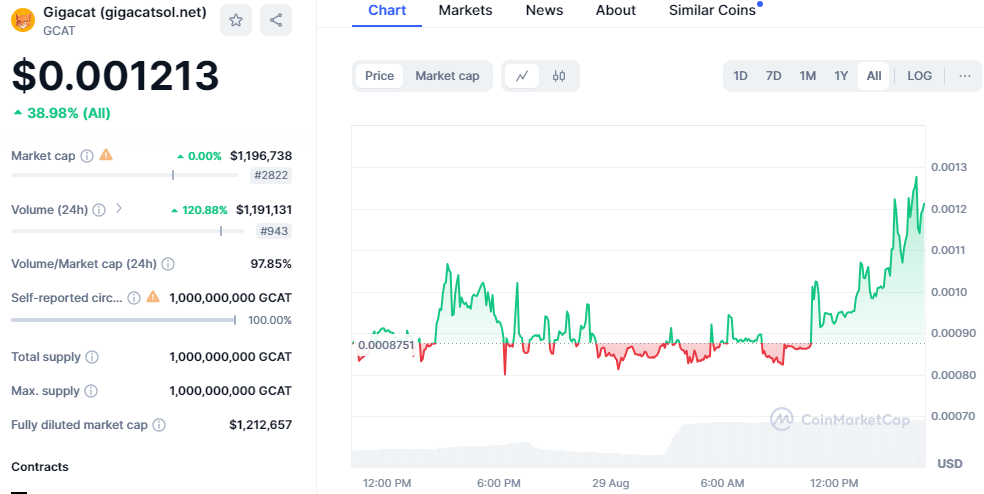984x494 pixels.
Task: Select the Price chart toggle
Action: pyautogui.click(x=380, y=76)
